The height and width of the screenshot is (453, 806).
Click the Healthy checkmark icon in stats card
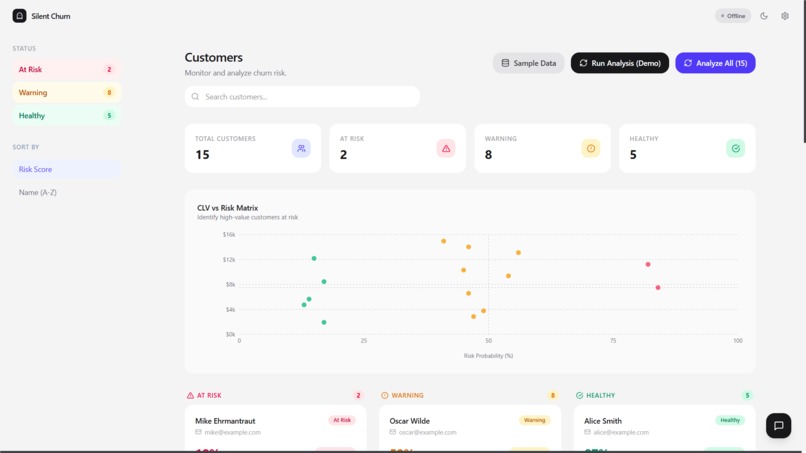click(x=736, y=149)
